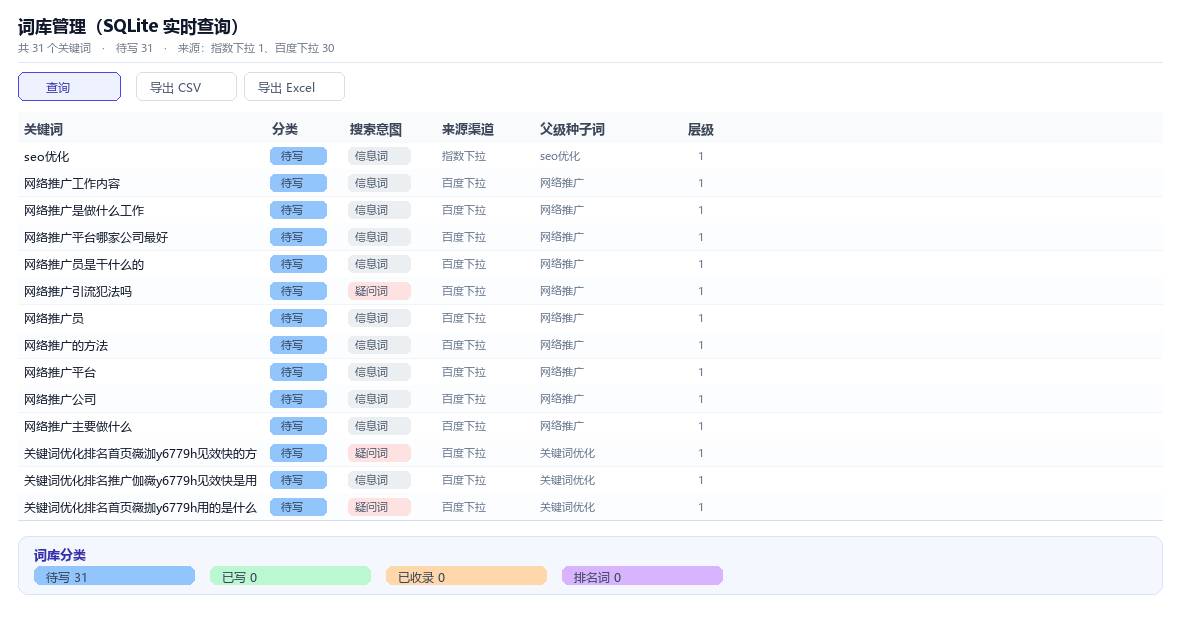Click the 词库分类 section heading

(x=59, y=555)
